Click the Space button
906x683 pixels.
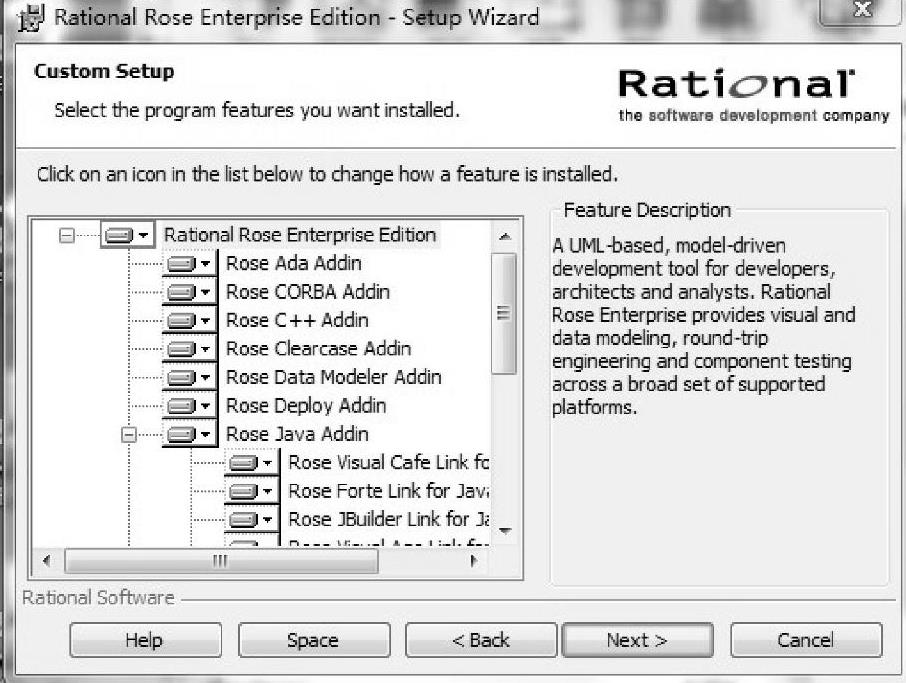(314, 640)
